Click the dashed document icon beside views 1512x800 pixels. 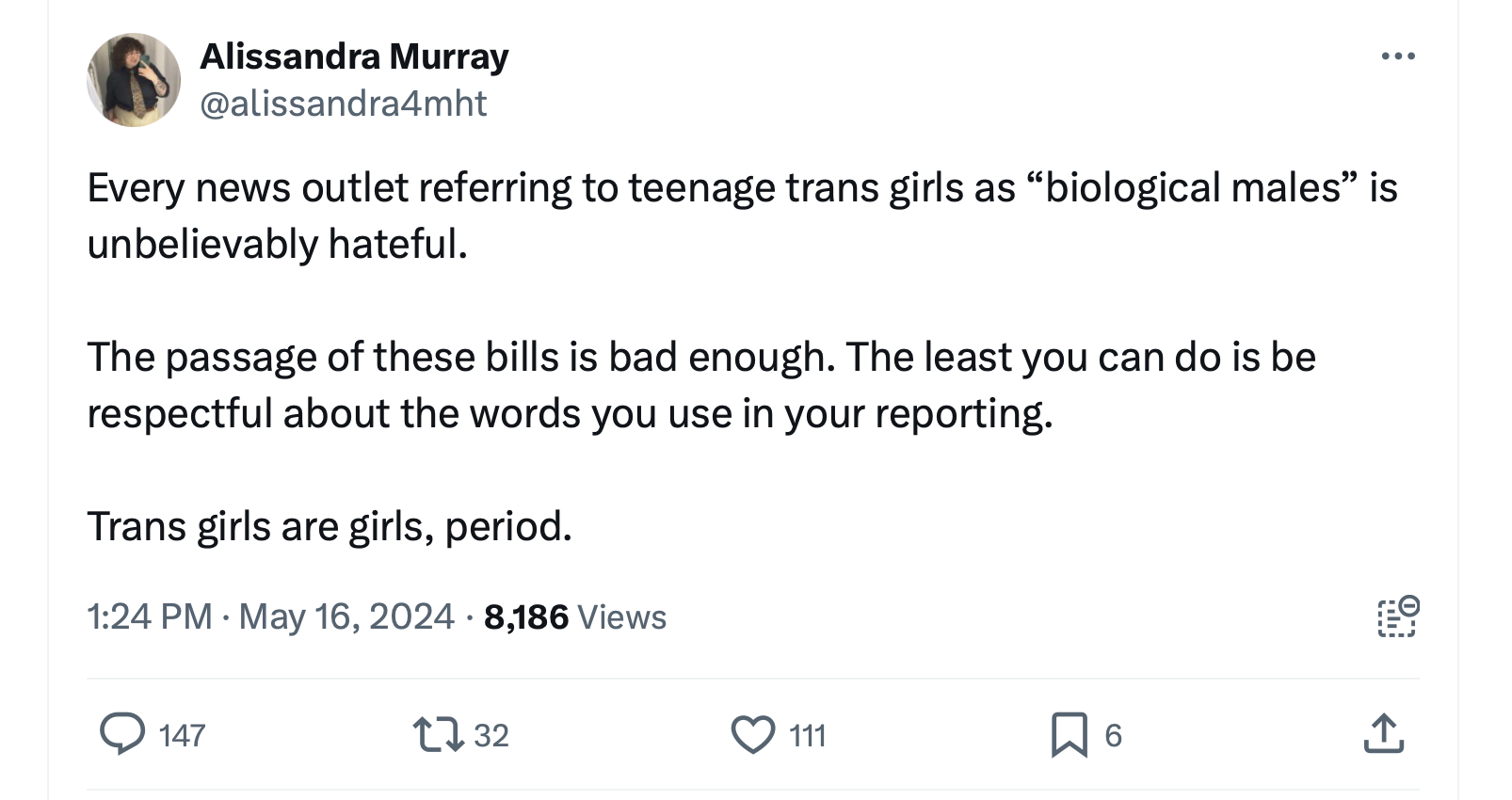[1398, 617]
